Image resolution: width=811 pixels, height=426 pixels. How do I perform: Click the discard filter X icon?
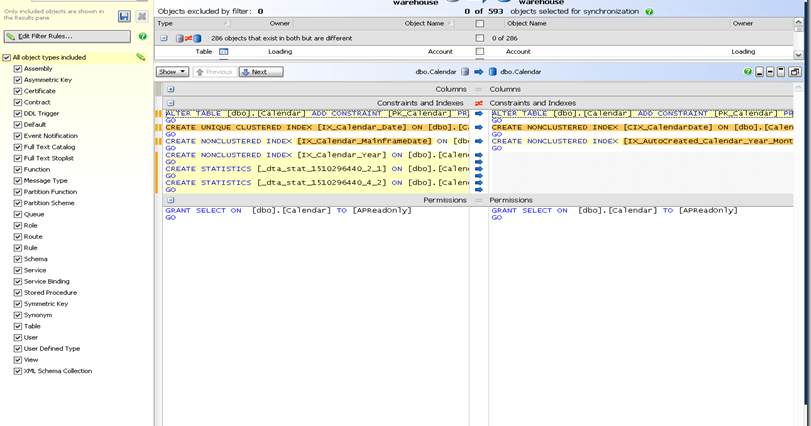141,17
